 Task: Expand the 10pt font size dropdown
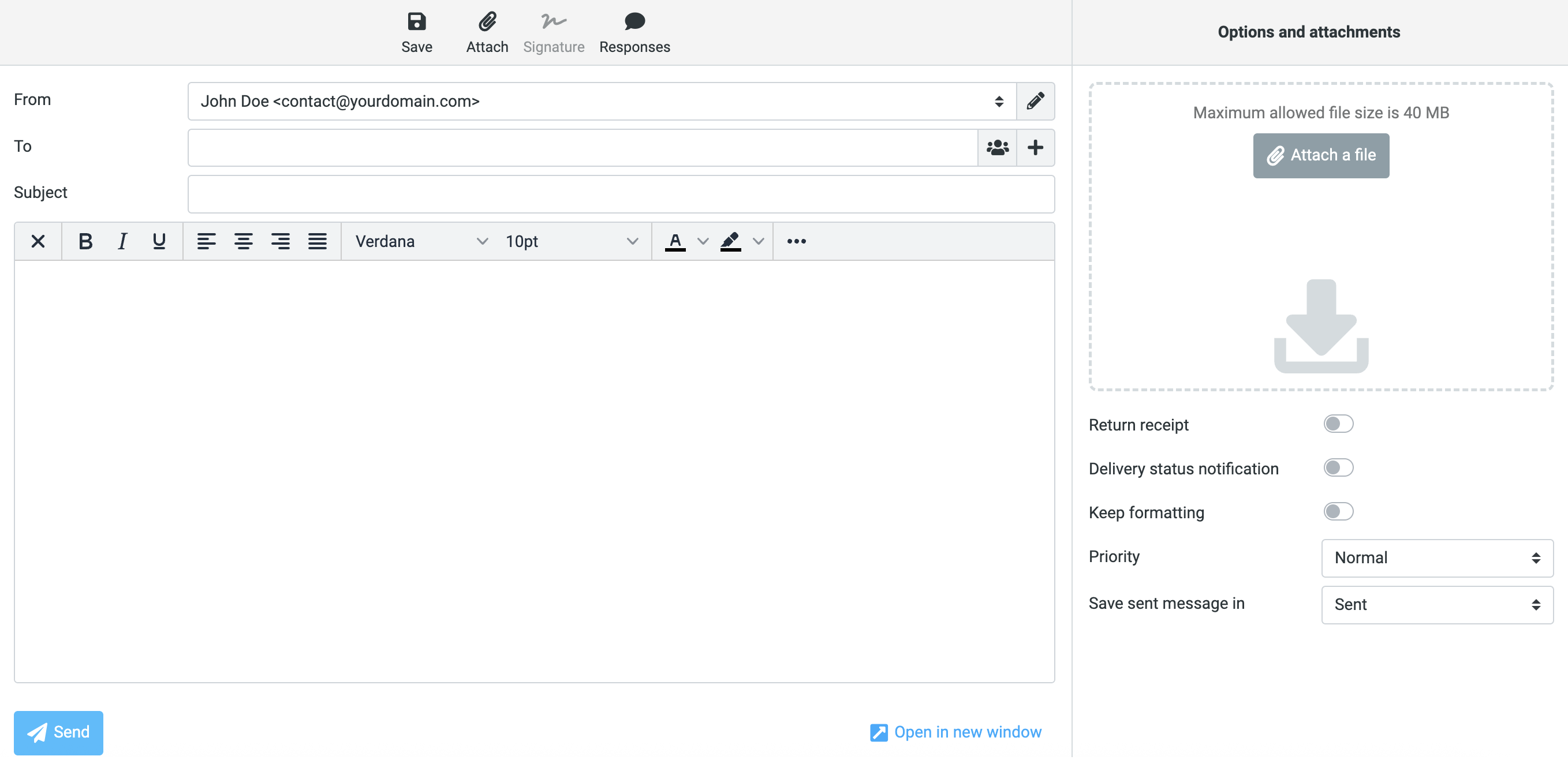tap(571, 242)
